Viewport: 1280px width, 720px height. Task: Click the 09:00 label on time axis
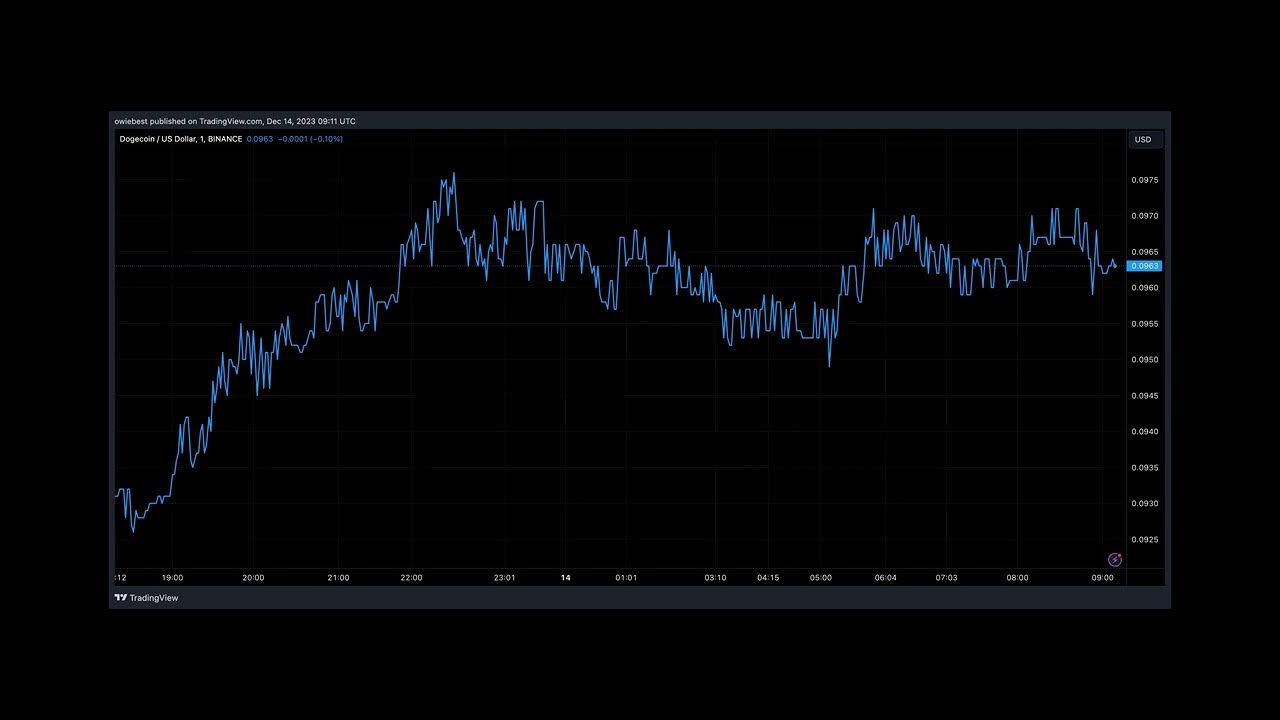pos(1102,578)
